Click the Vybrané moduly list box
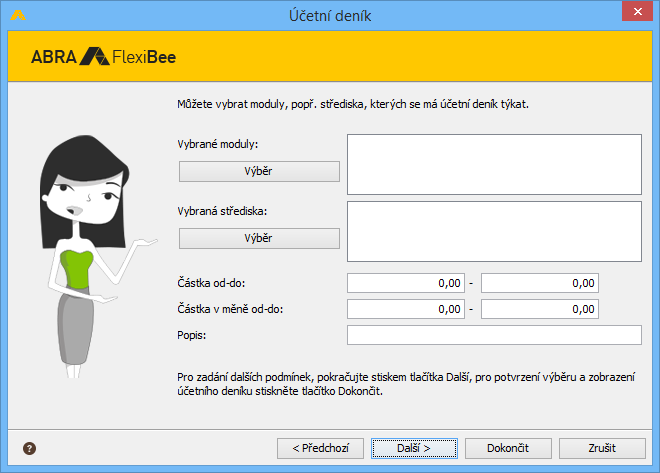Image resolution: width=660 pixels, height=473 pixels. [x=494, y=165]
